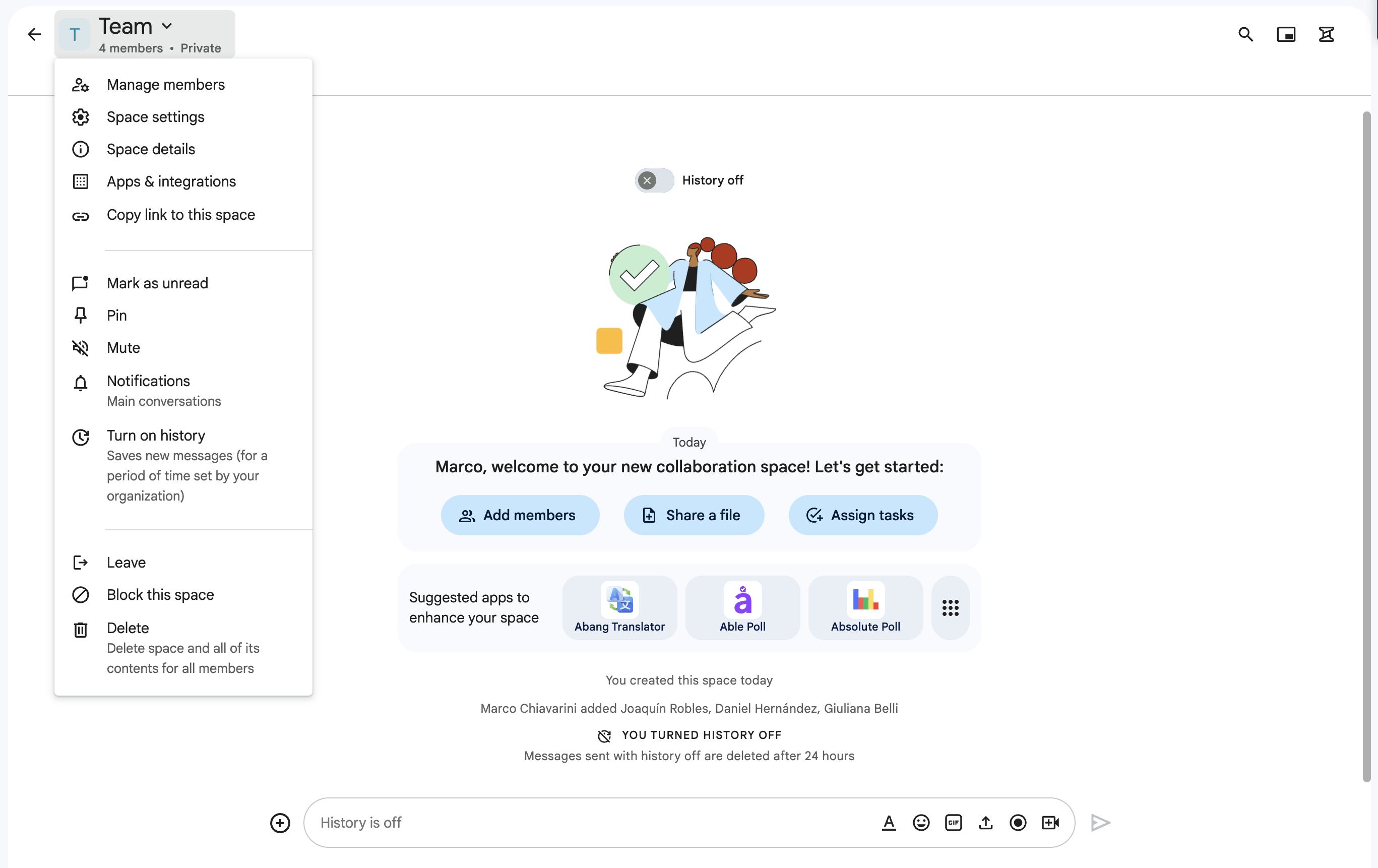Click the Apps & integrations icon
Screen dimensions: 1378x868
coord(81,181)
